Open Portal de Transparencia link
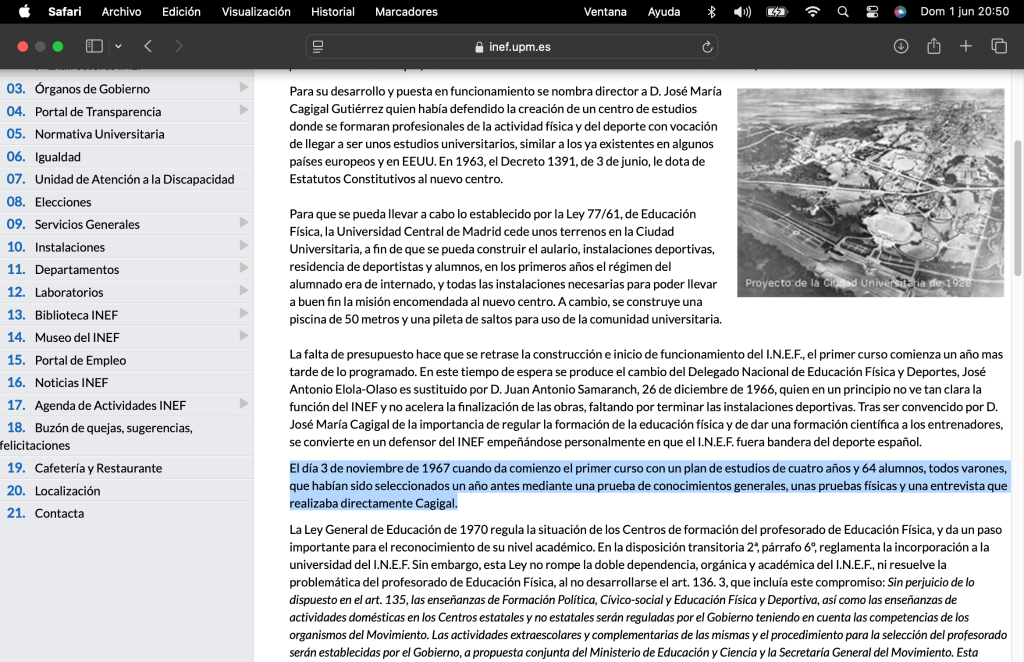 point(98,112)
